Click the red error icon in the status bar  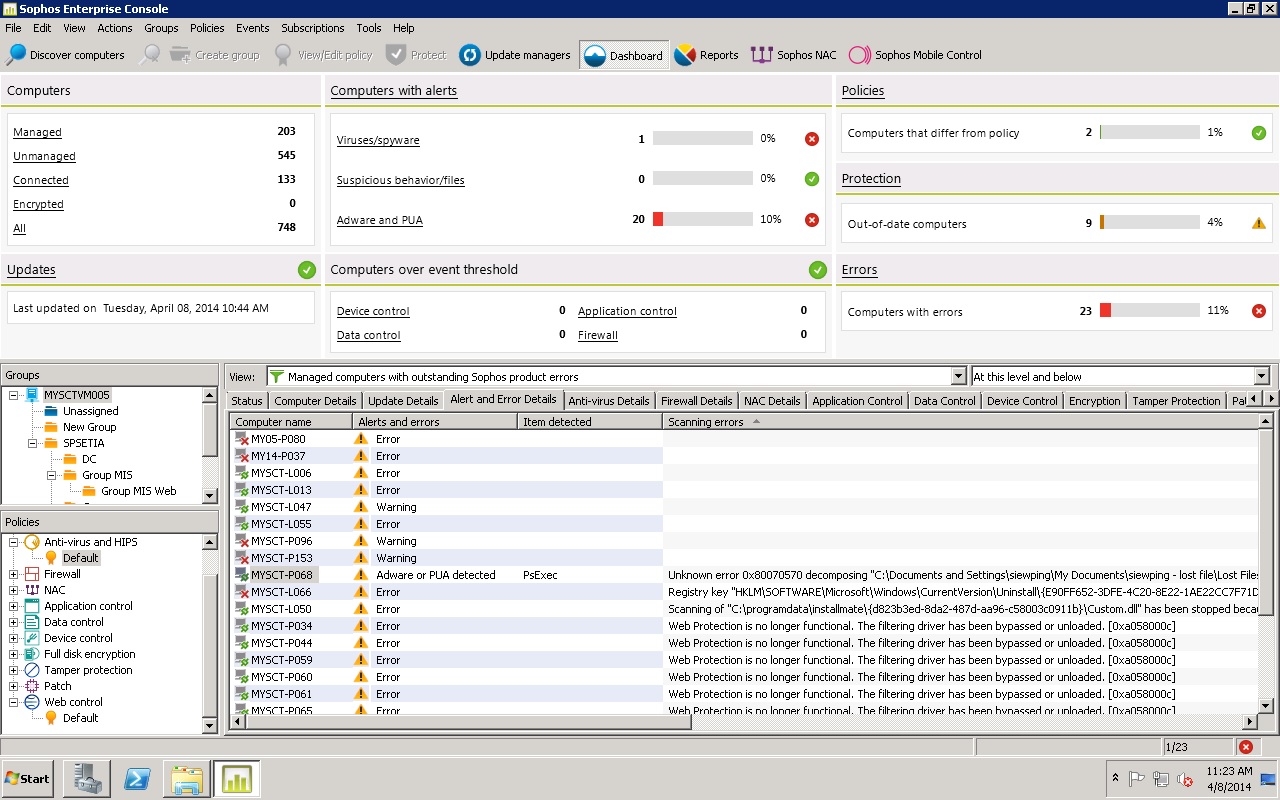(1245, 747)
